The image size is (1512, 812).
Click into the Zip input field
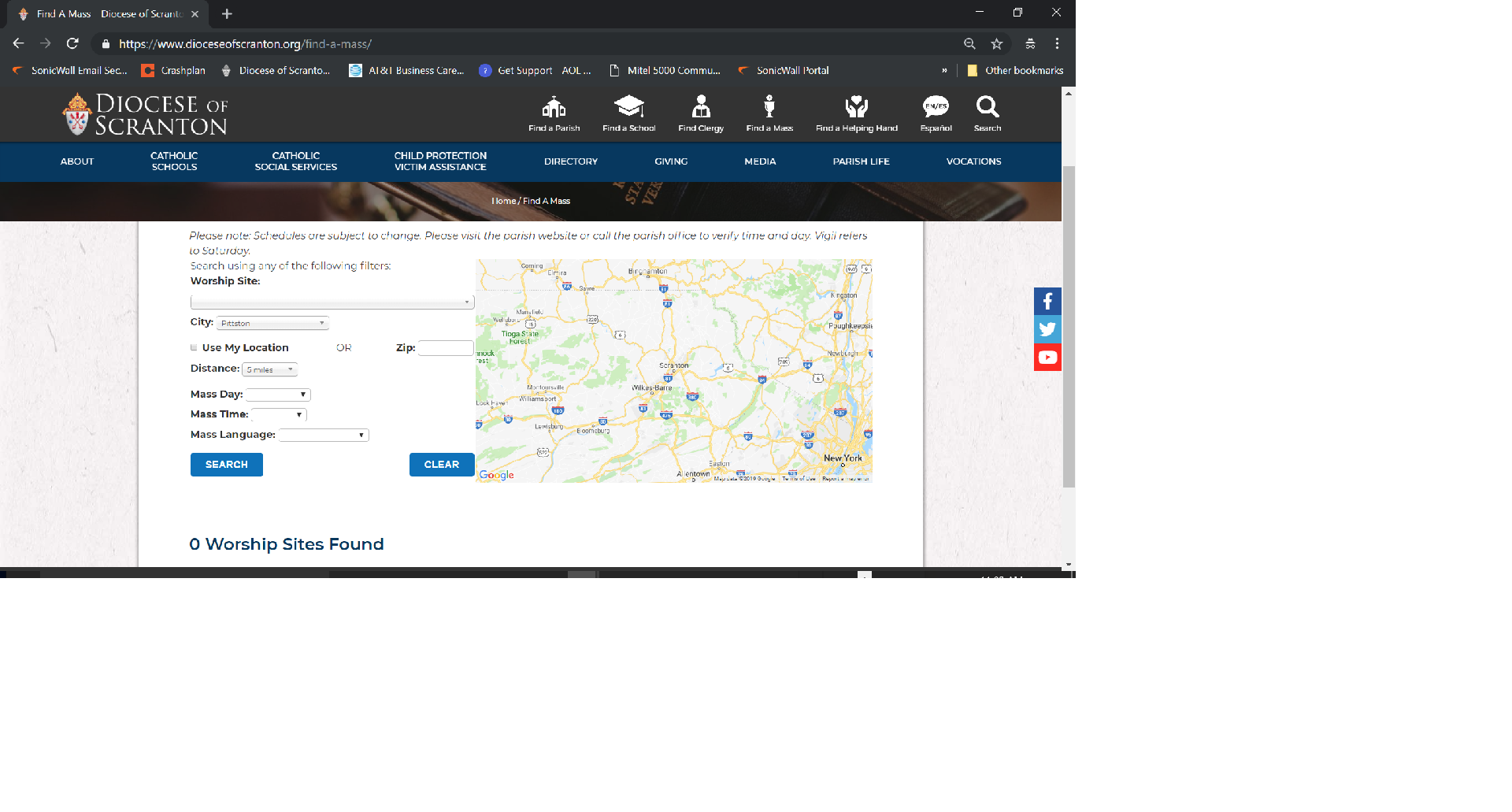tap(446, 348)
